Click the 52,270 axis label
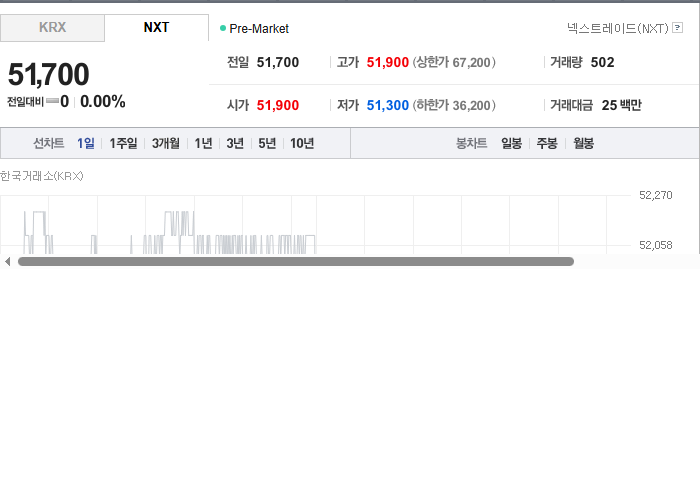 tap(655, 195)
